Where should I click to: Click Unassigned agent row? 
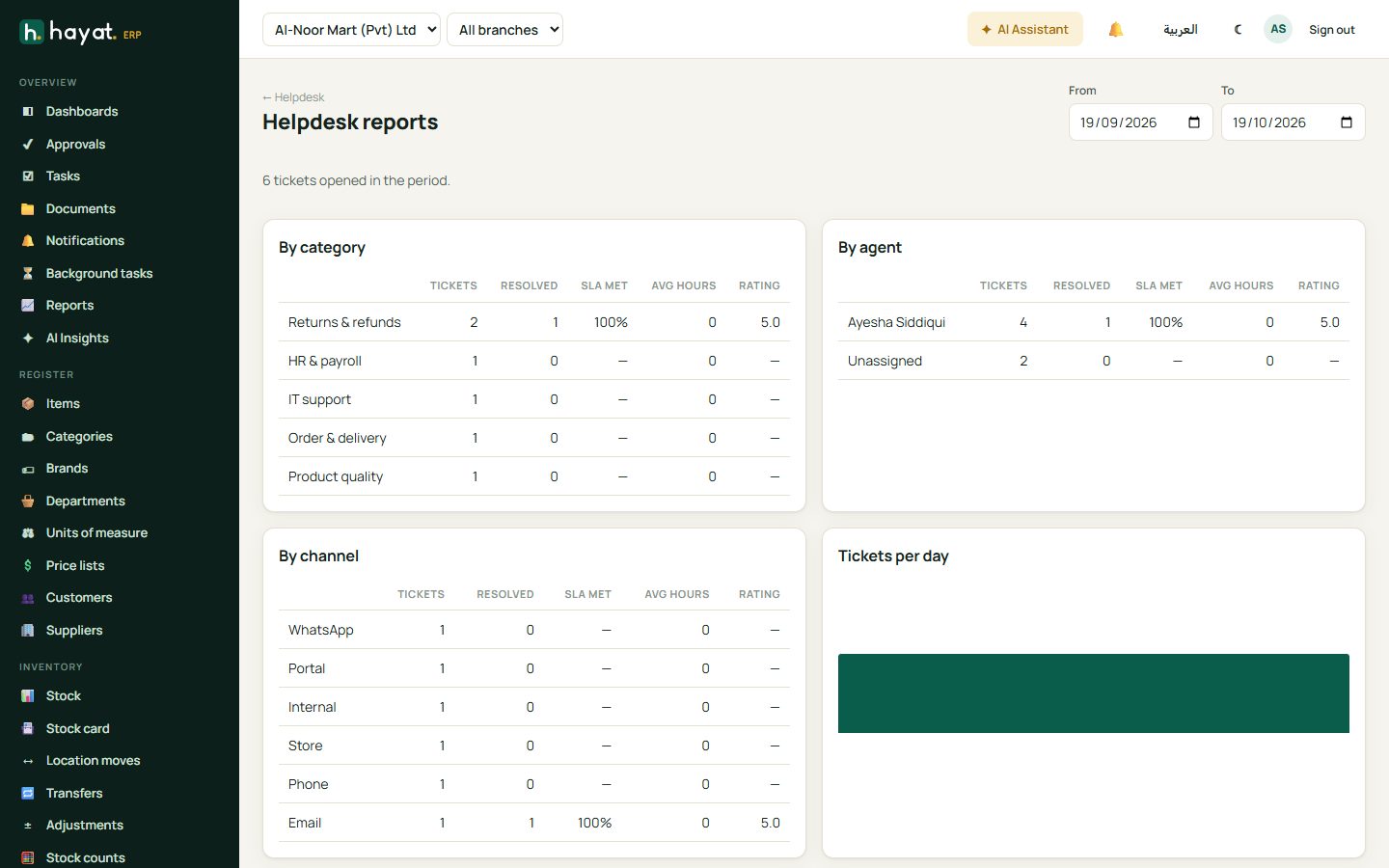pos(1094,361)
